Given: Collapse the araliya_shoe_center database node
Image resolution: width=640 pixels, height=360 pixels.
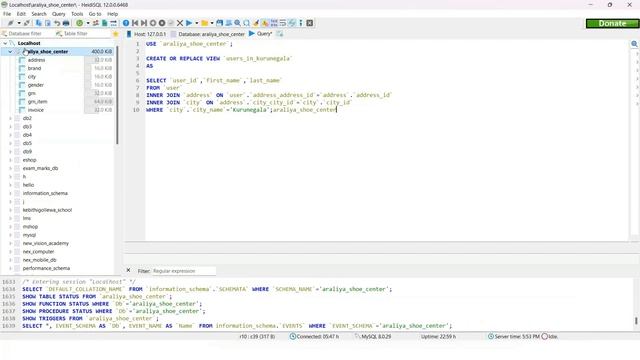Looking at the screenshot, I should (x=10, y=52).
